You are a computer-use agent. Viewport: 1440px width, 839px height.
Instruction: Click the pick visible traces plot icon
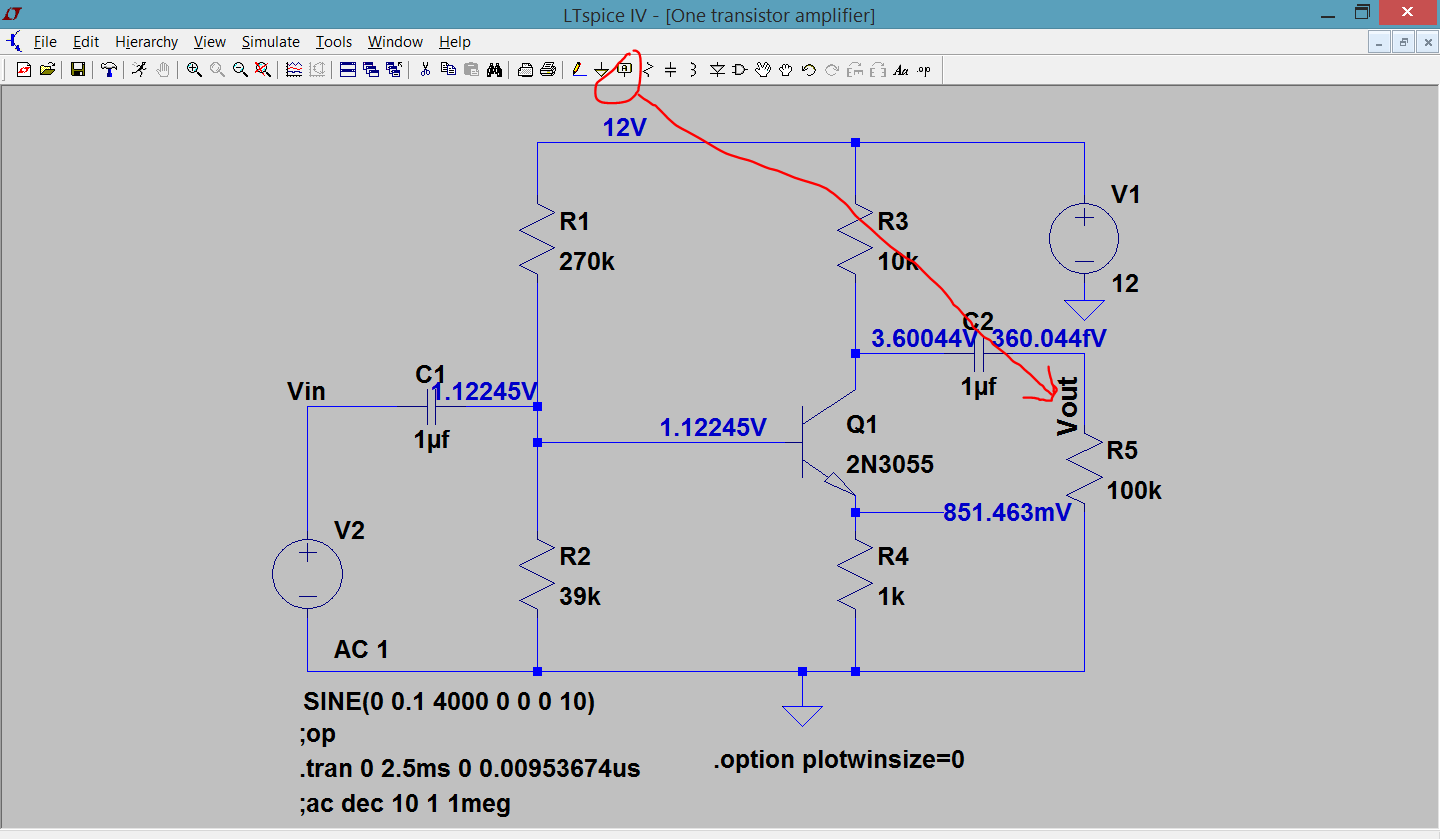click(x=294, y=70)
